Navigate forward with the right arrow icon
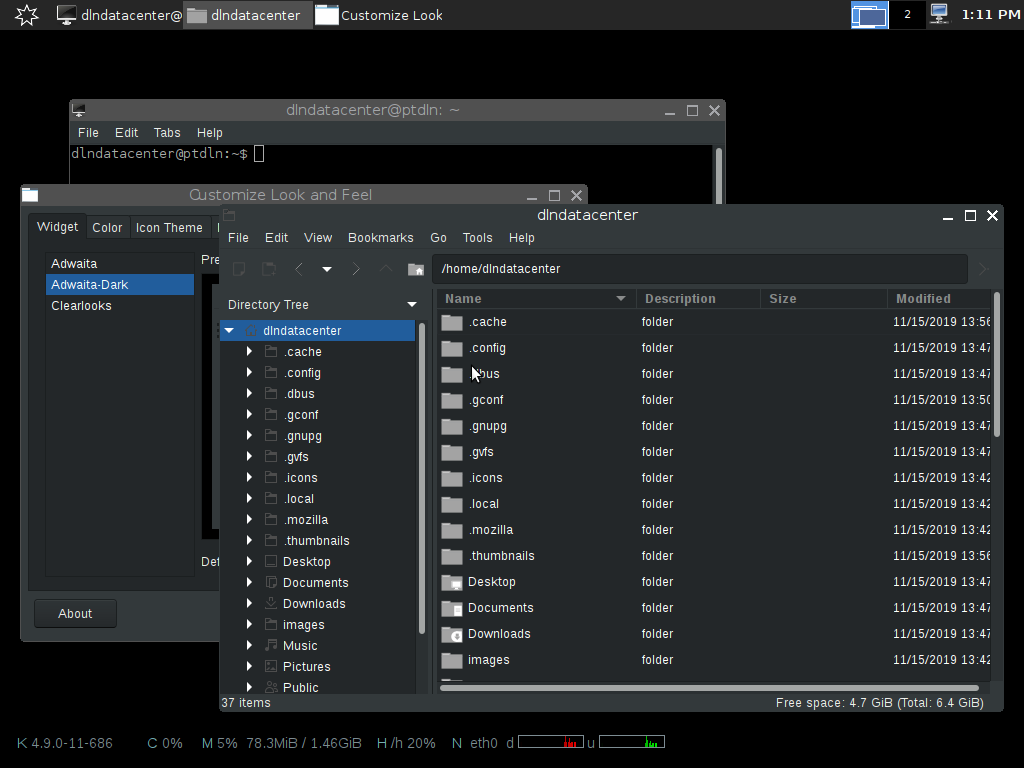 (356, 268)
